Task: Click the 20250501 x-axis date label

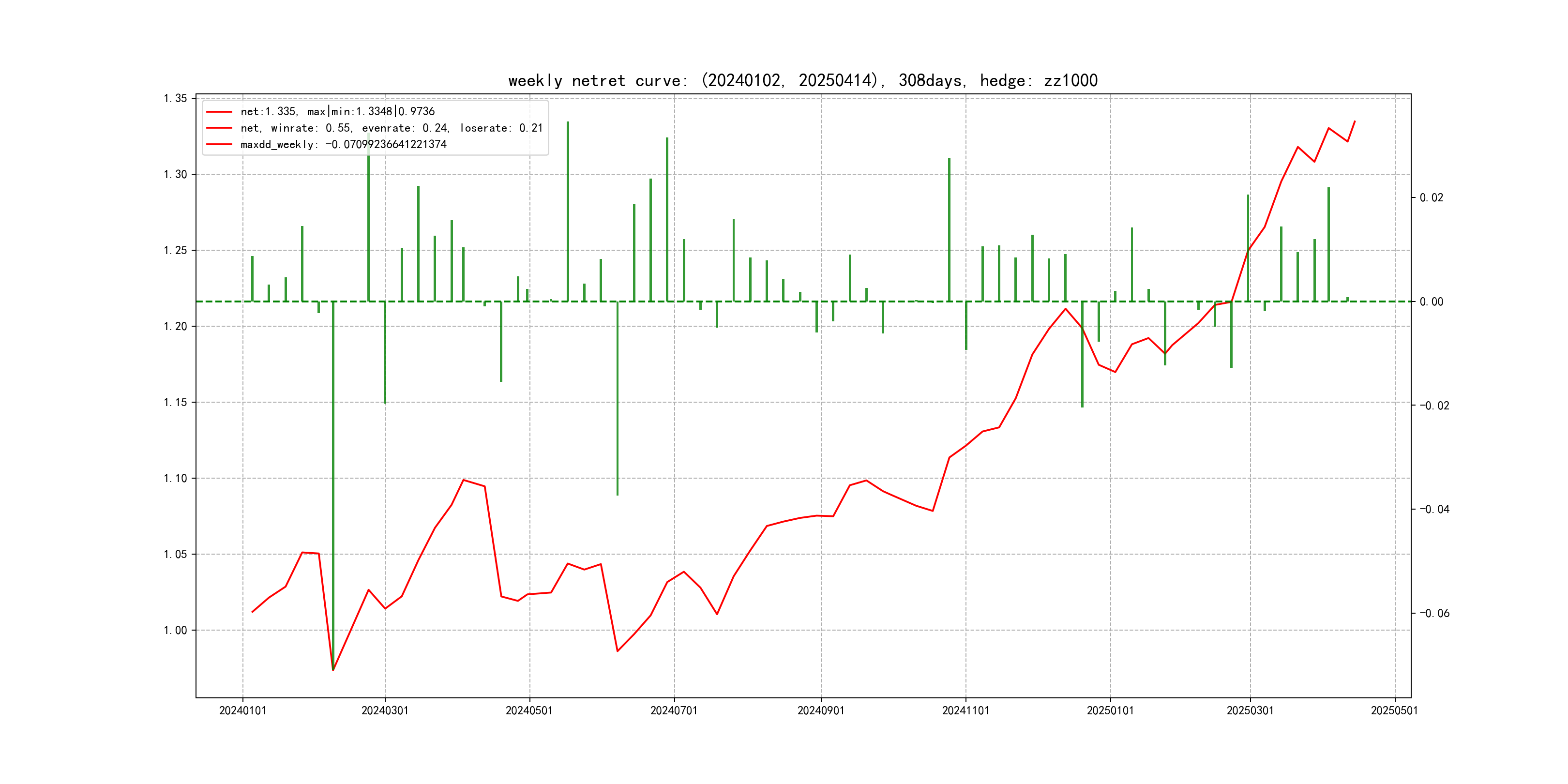Action: pos(1394,710)
